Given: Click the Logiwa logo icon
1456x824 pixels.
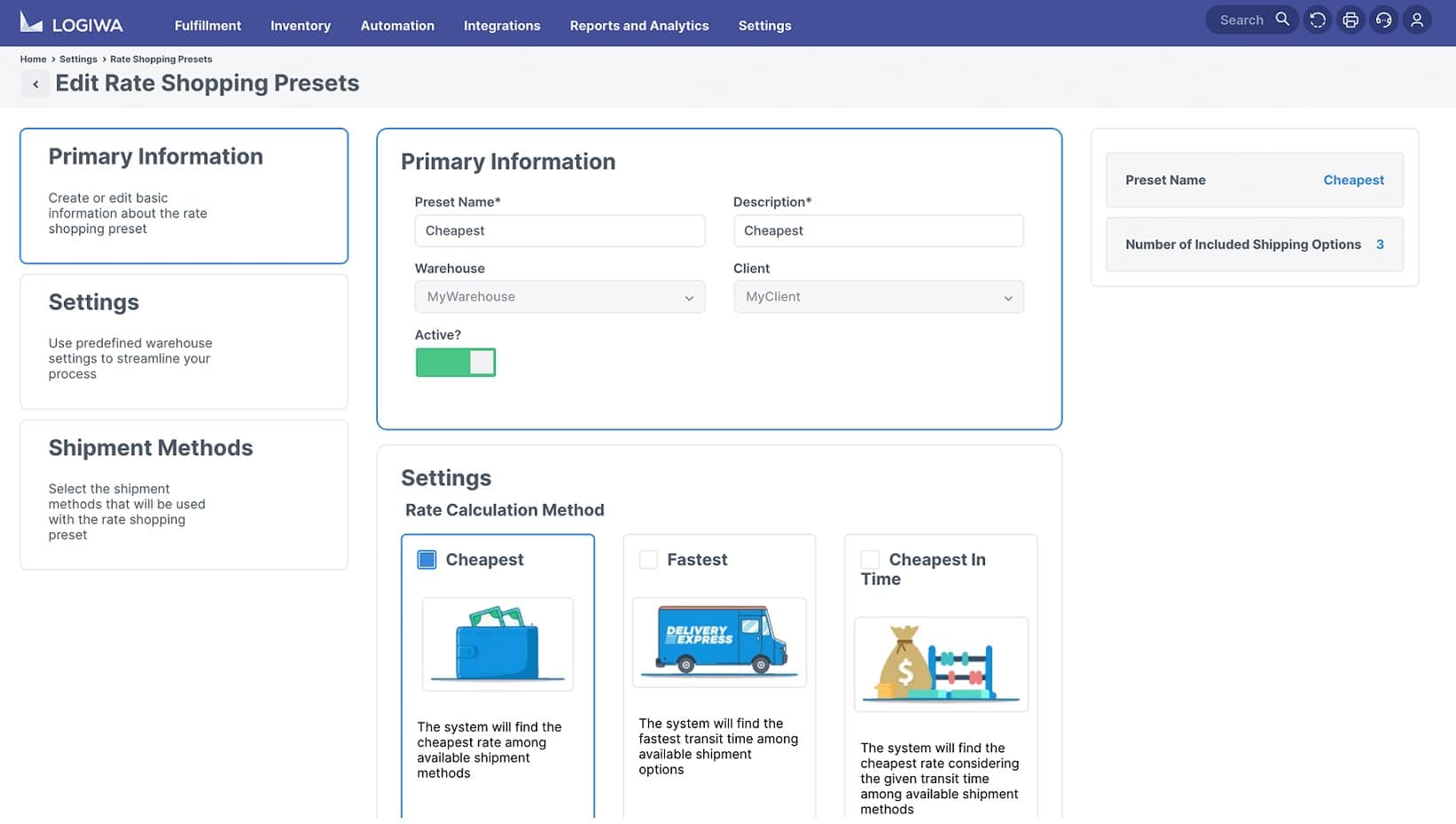Looking at the screenshot, I should click(x=31, y=23).
